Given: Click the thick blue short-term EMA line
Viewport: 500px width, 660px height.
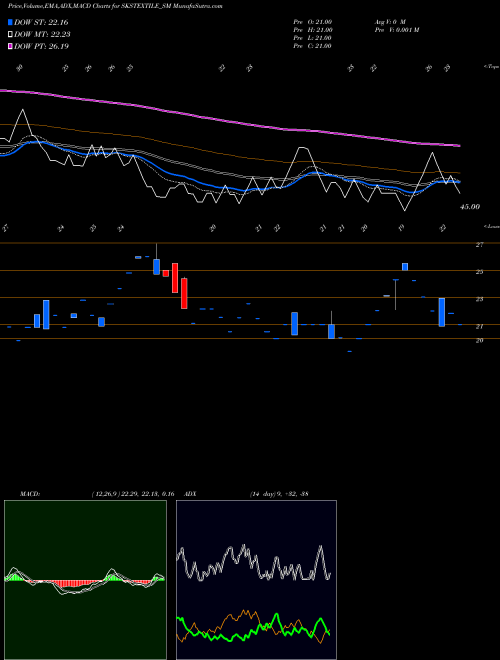Looking at the screenshot, I should (x=229, y=188).
